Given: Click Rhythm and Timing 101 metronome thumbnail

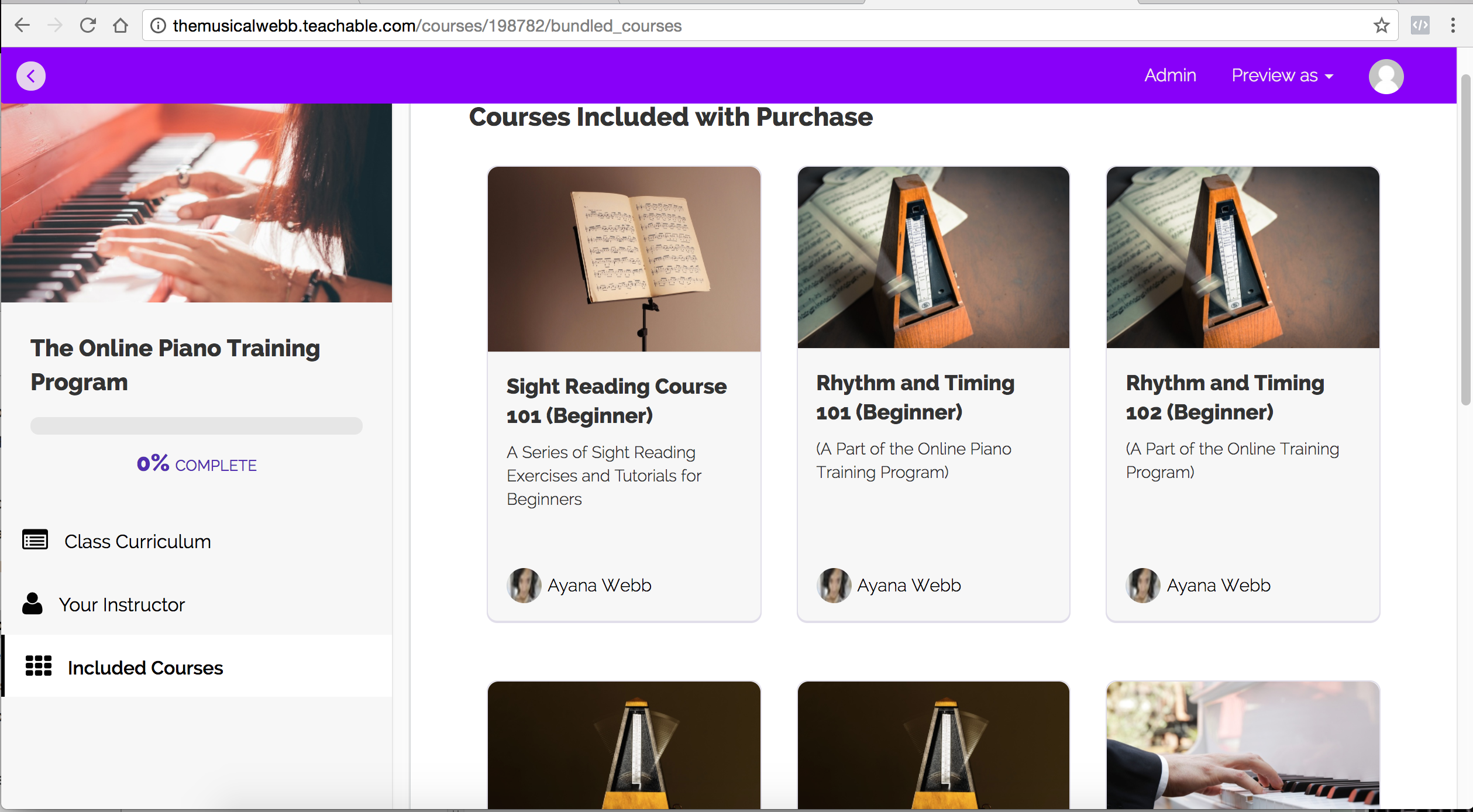Looking at the screenshot, I should point(933,257).
